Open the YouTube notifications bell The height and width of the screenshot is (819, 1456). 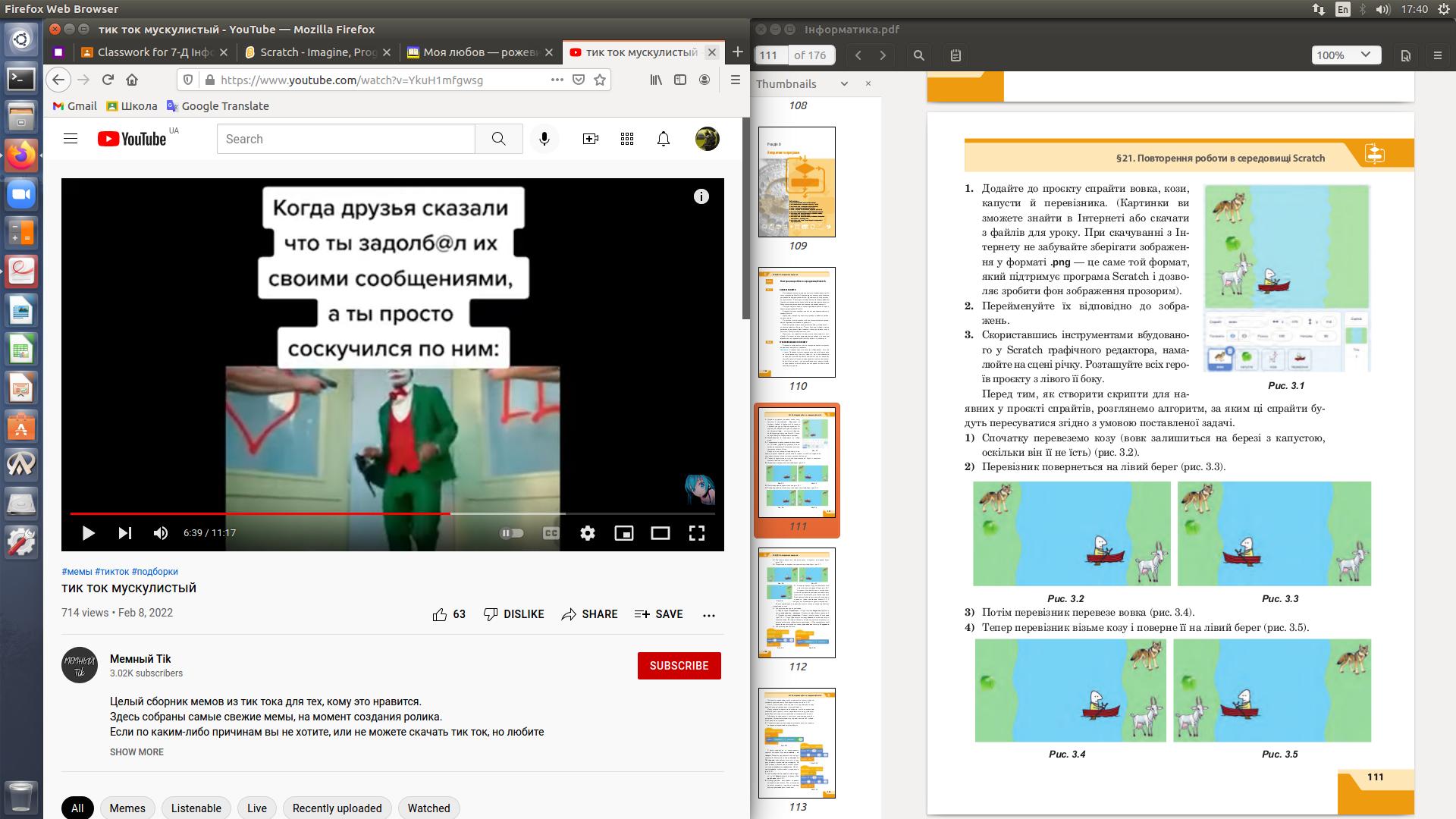click(664, 139)
